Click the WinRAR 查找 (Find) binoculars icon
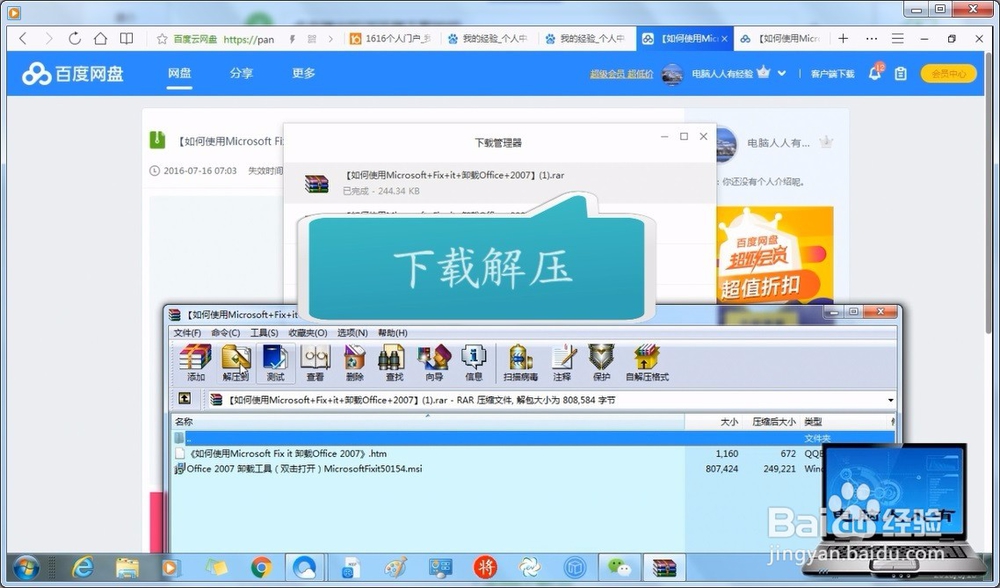The image size is (1000, 588). [x=394, y=363]
